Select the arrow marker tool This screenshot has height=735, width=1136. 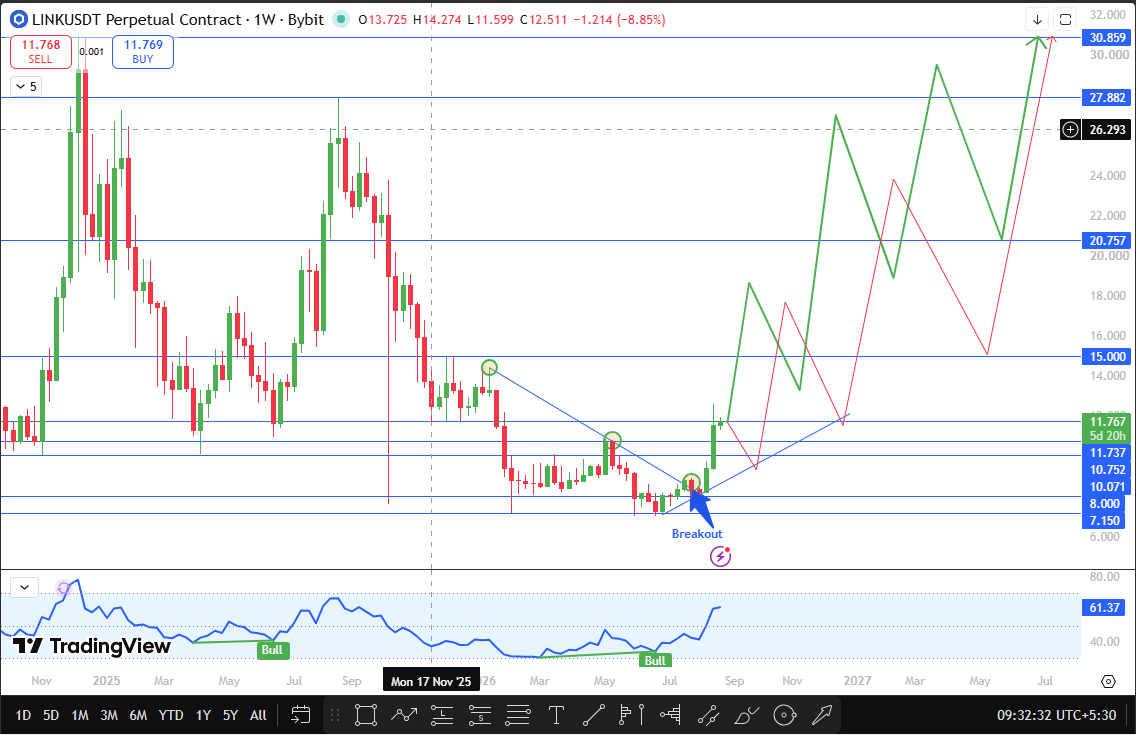point(822,715)
